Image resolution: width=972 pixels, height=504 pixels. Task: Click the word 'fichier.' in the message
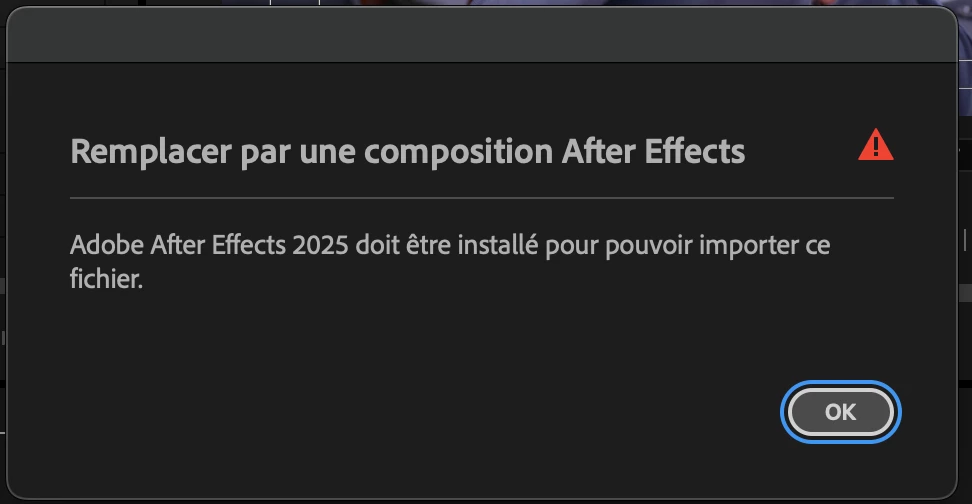tap(107, 278)
